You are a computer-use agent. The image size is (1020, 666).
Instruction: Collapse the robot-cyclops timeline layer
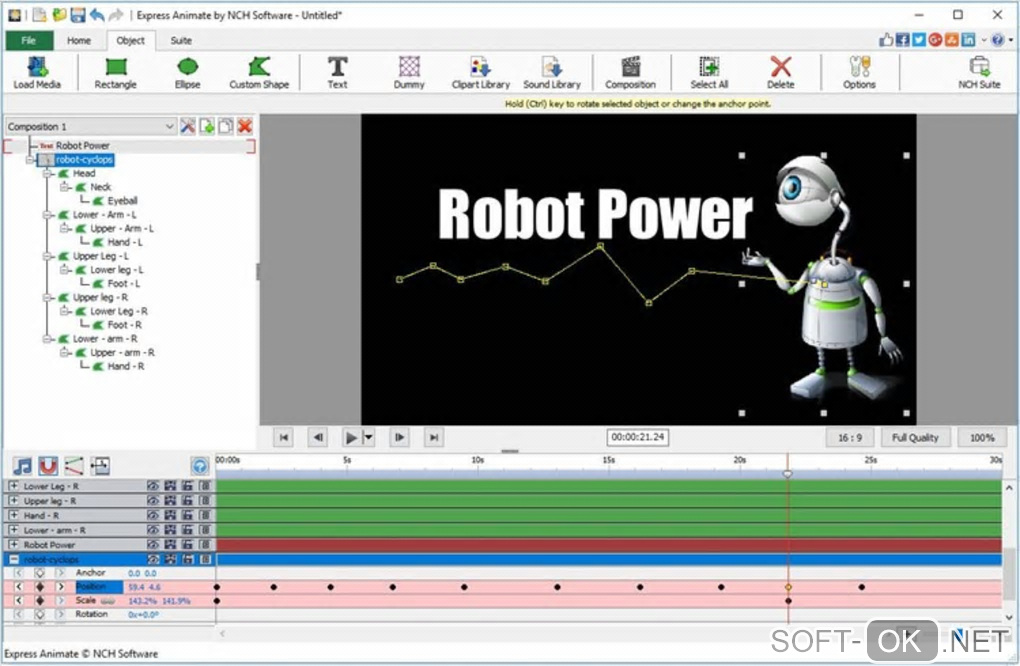point(13,559)
